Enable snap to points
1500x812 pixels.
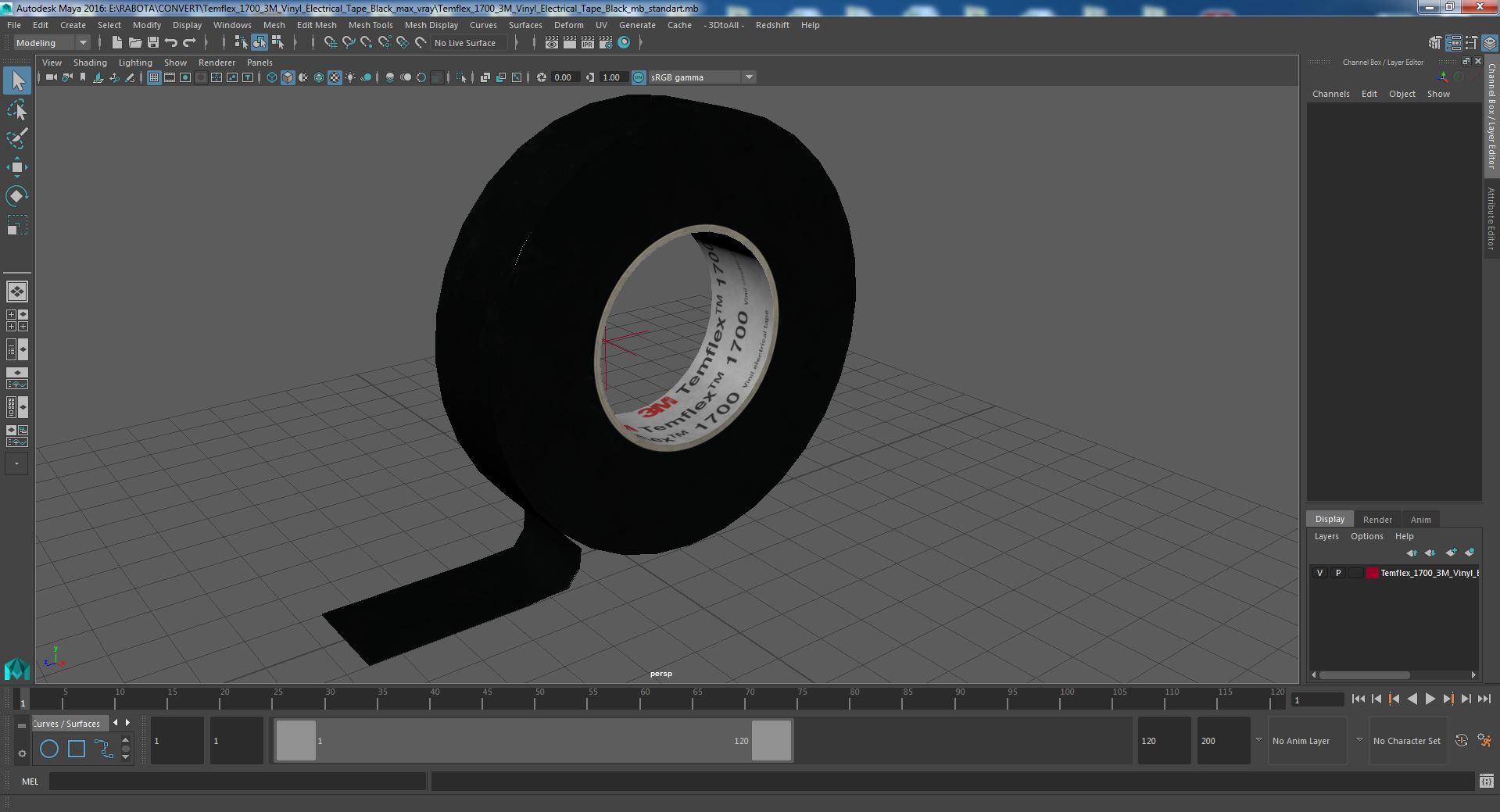pyautogui.click(x=367, y=43)
